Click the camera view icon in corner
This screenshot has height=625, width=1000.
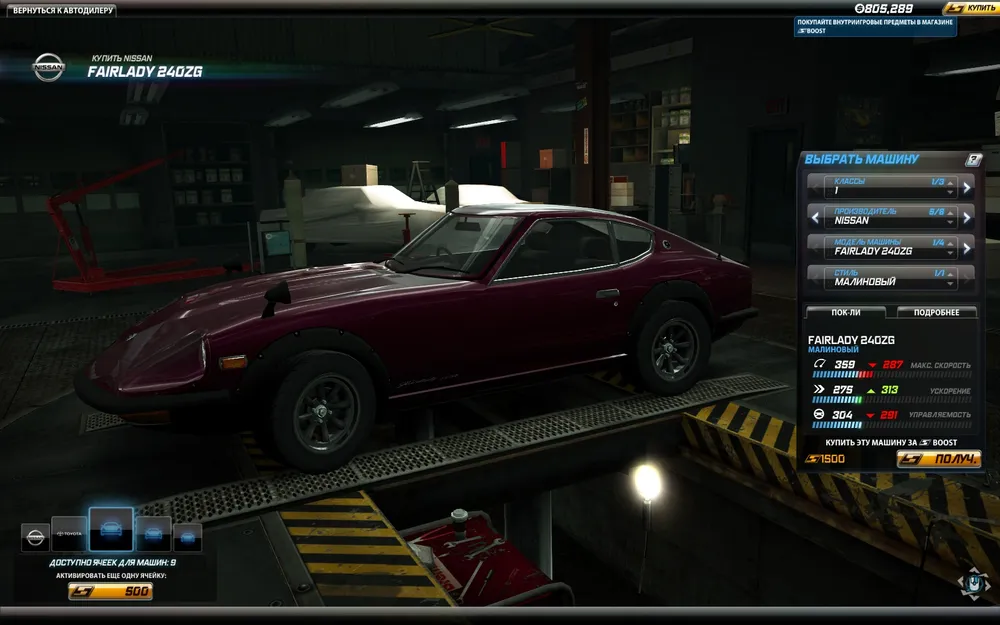pyautogui.click(x=973, y=583)
